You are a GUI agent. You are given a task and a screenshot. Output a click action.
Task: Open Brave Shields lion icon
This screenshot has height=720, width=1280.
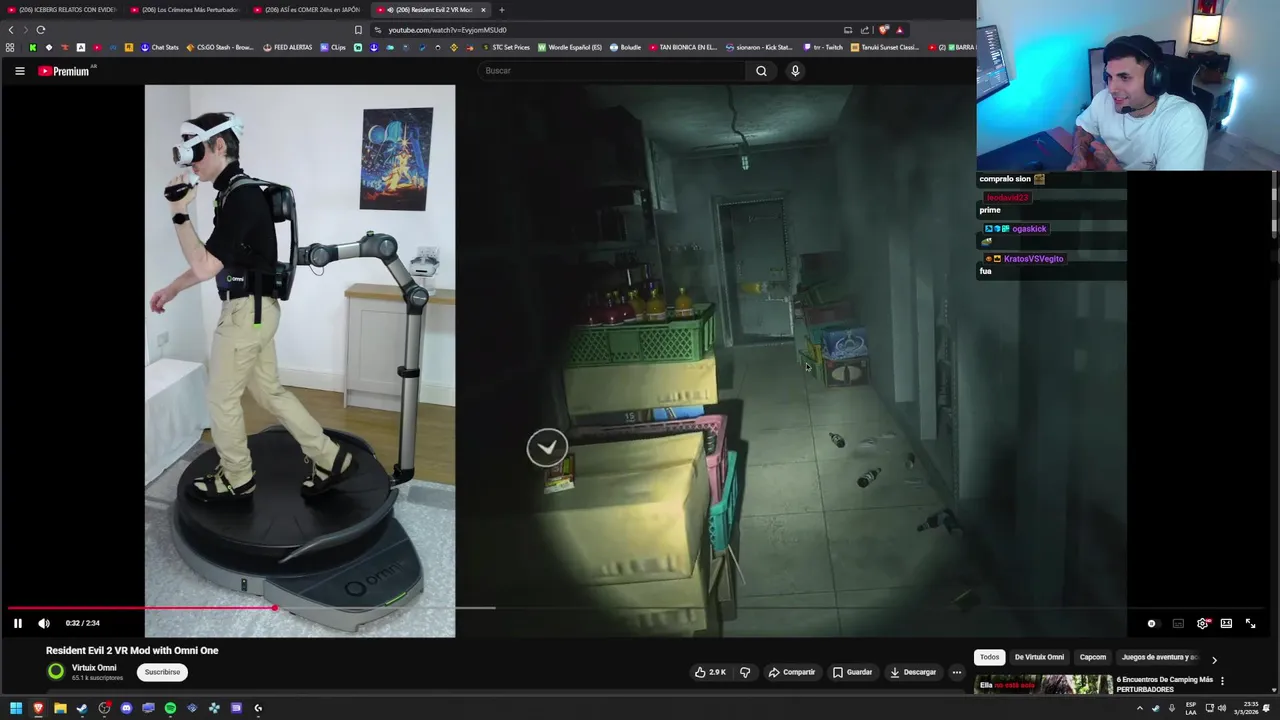[x=883, y=30]
